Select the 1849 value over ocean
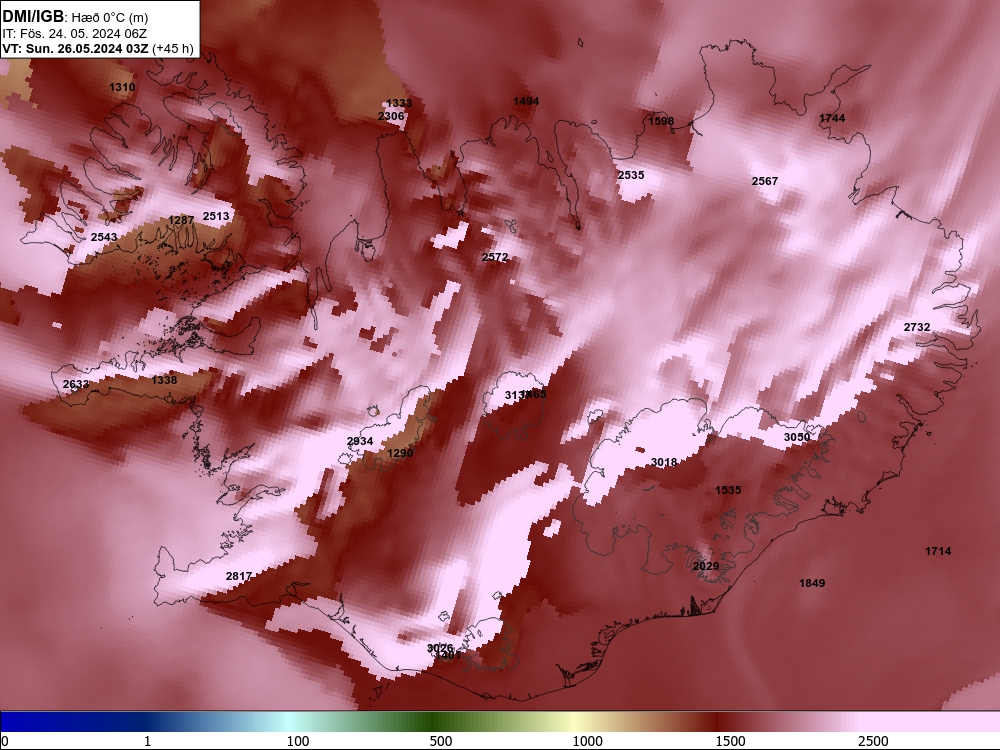The height and width of the screenshot is (750, 1000). (812, 583)
